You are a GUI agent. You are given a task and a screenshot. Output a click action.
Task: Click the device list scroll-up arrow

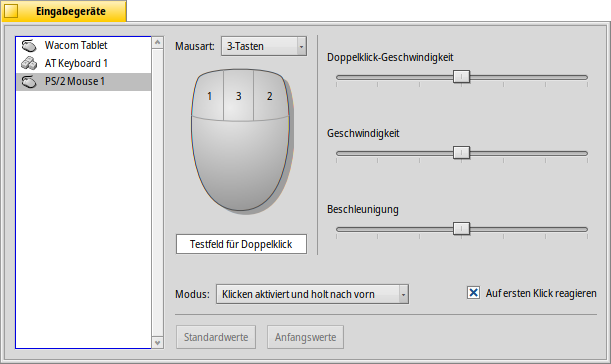(x=157, y=42)
